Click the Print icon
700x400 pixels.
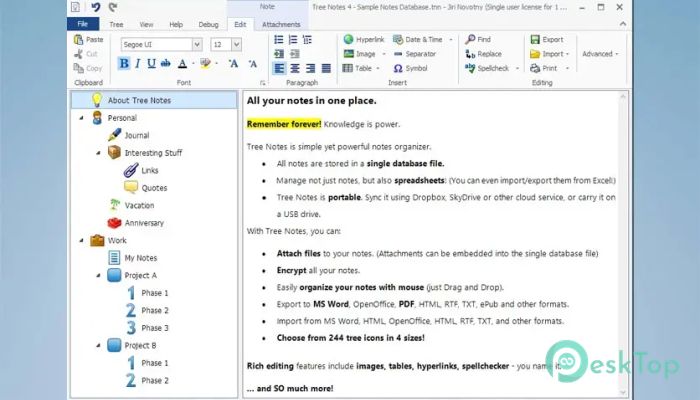[535, 68]
